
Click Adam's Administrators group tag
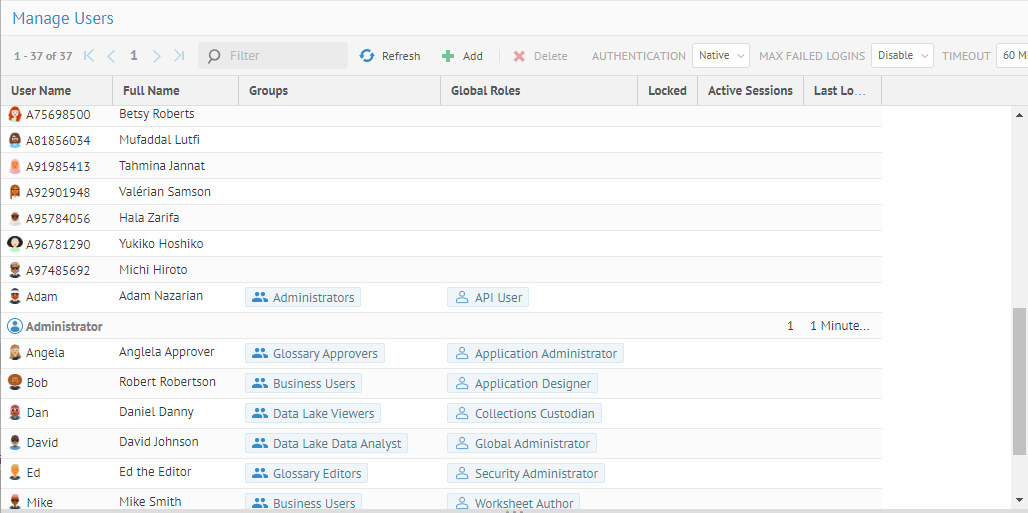pos(303,297)
